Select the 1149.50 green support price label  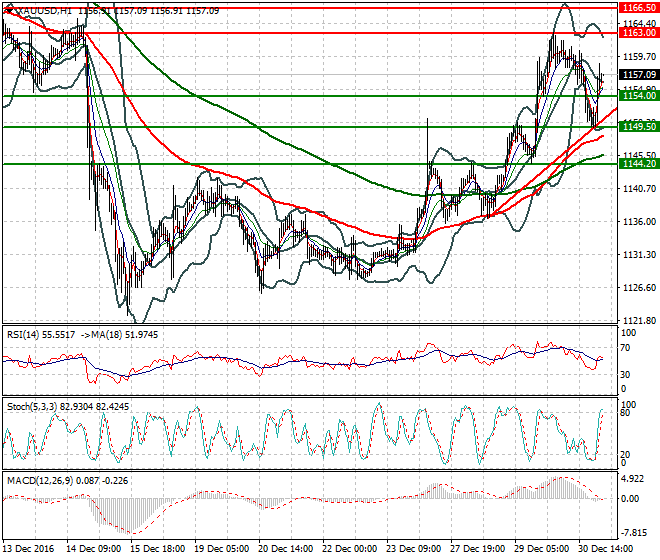tap(639, 127)
